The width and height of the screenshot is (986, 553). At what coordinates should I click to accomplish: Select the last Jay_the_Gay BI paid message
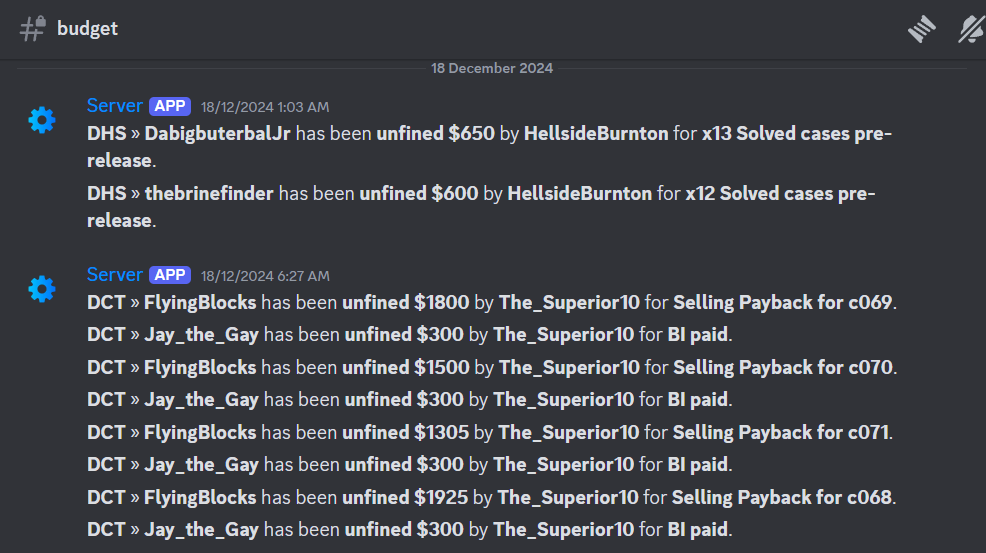click(x=409, y=530)
